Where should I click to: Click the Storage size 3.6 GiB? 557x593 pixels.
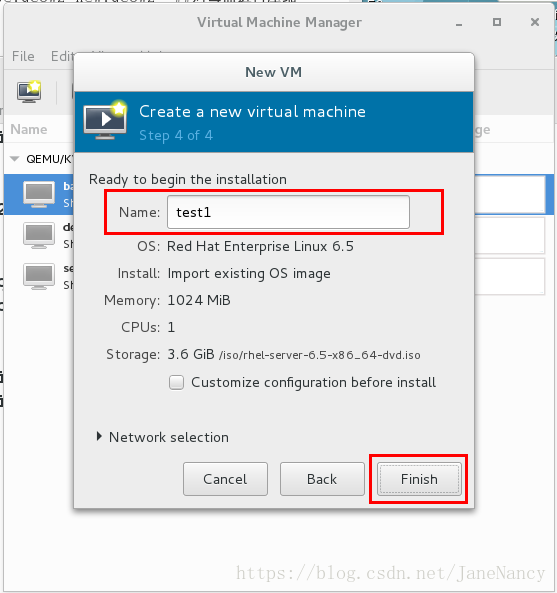point(191,354)
